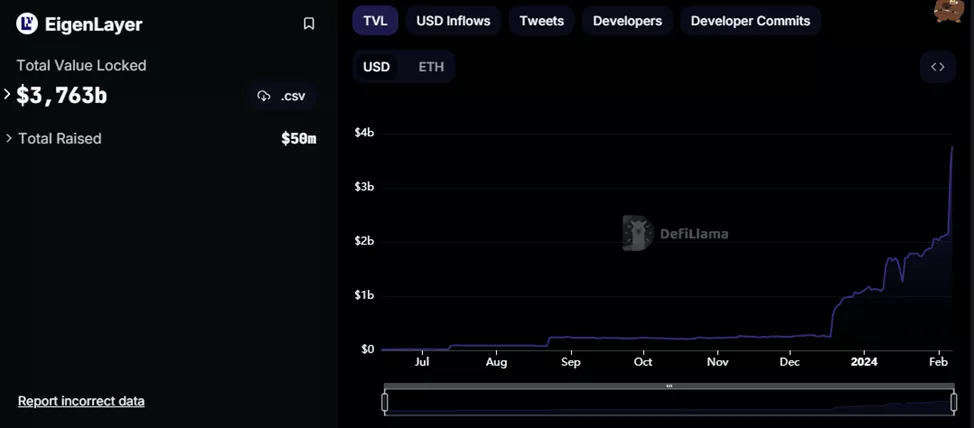Click the download cloud icon
Screen dimensions: 974x428
264,96
